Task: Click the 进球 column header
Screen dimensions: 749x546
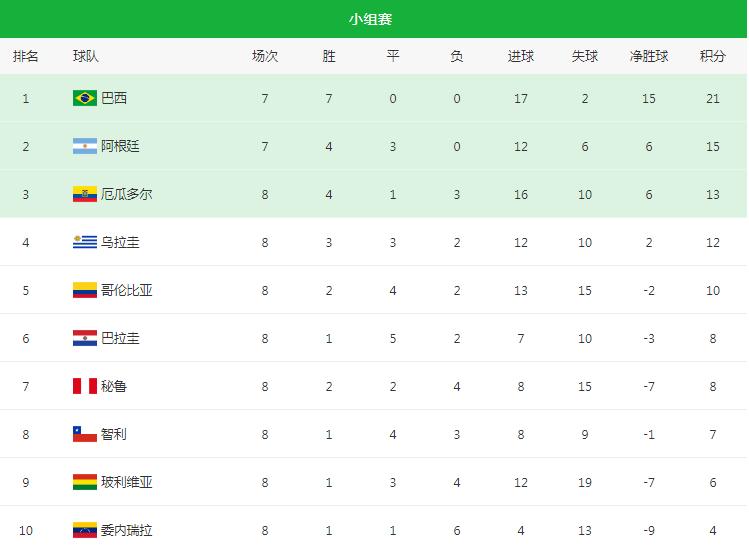Action: (521, 56)
